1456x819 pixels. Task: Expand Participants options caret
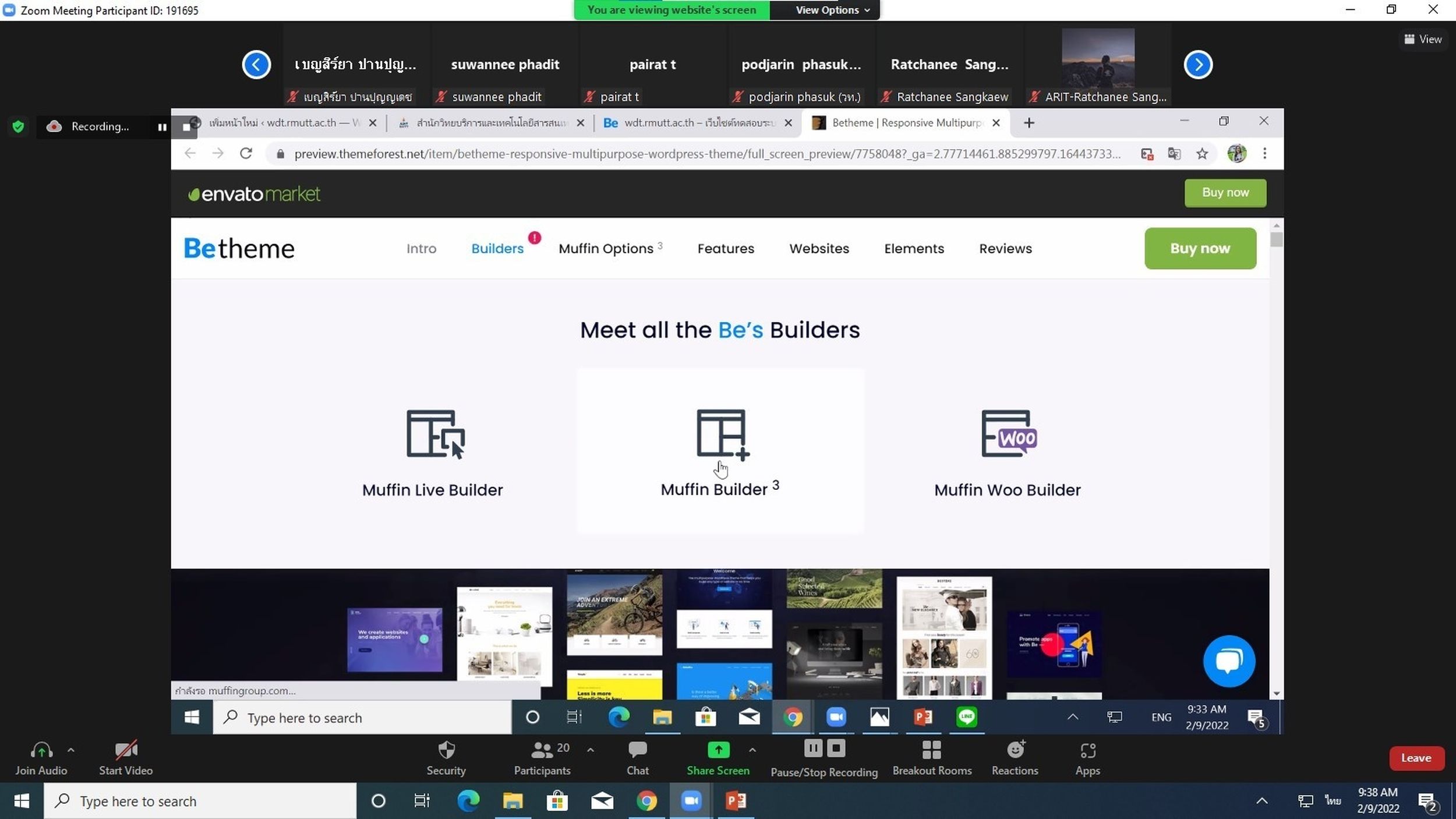click(590, 750)
